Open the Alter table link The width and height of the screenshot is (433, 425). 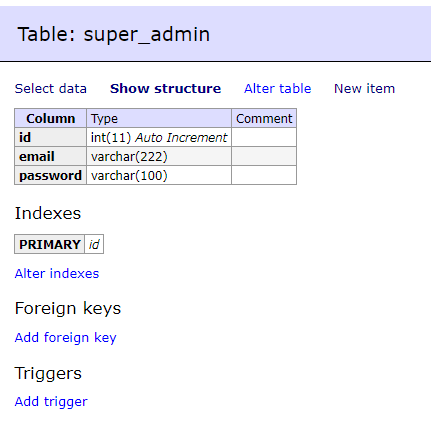click(277, 89)
